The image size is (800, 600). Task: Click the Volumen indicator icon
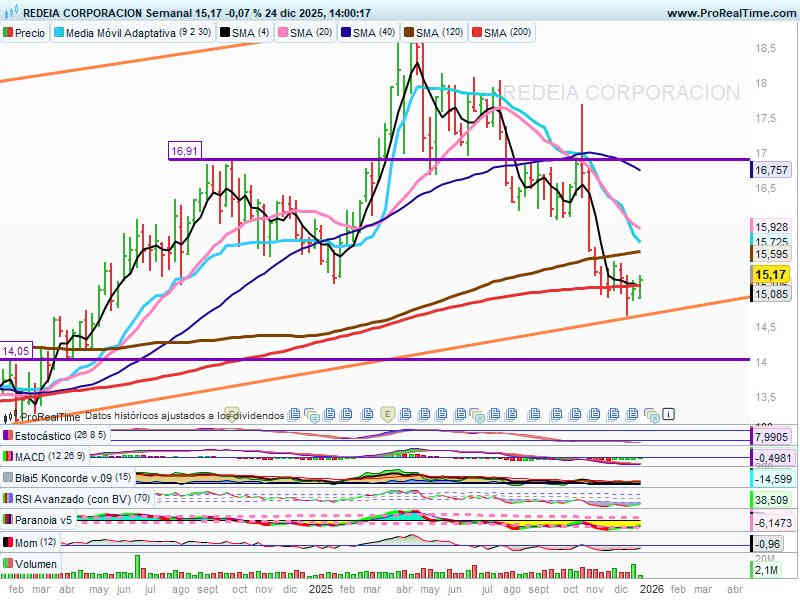click(x=9, y=564)
